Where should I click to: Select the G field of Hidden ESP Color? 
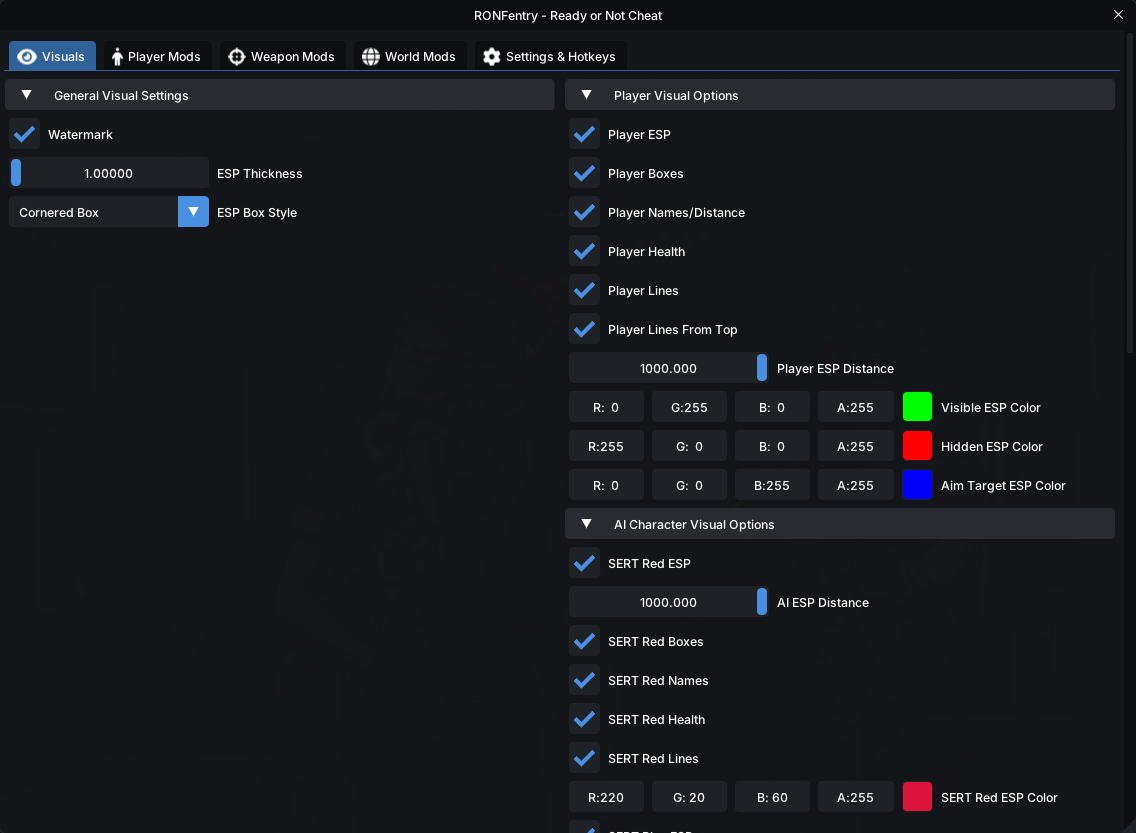[689, 446]
